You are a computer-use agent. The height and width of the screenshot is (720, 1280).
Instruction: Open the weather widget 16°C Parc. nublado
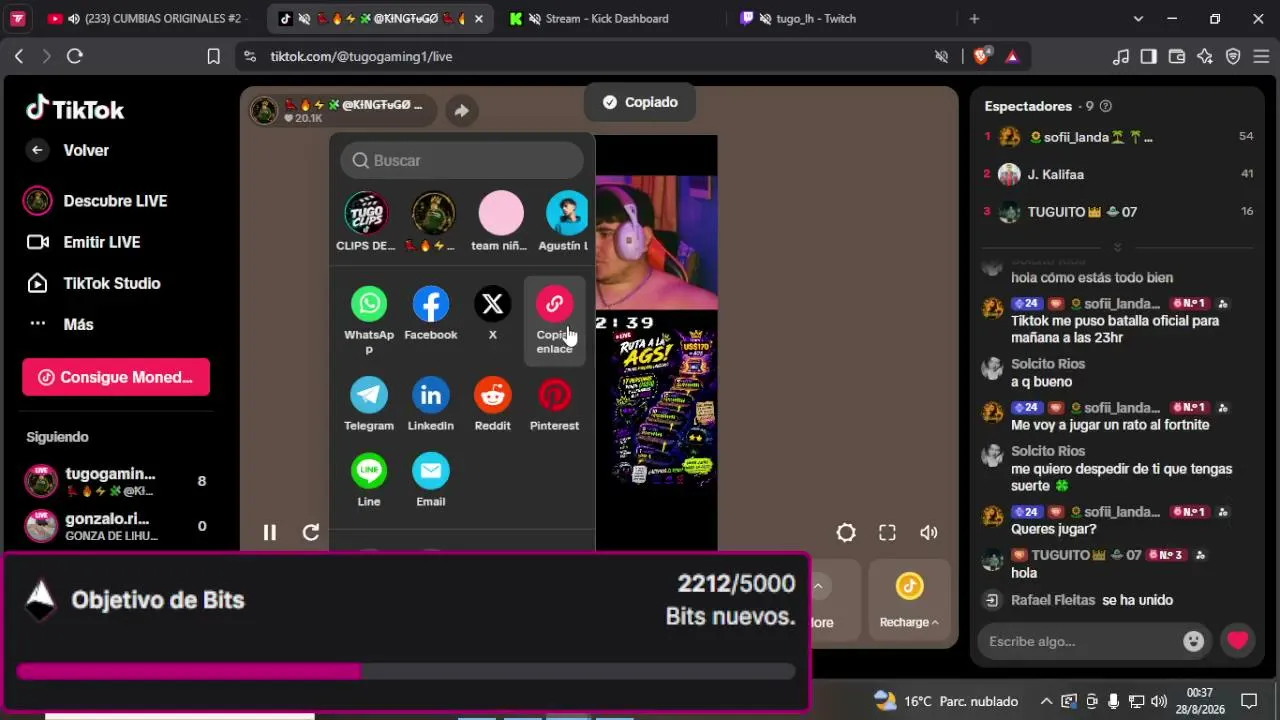tap(946, 701)
